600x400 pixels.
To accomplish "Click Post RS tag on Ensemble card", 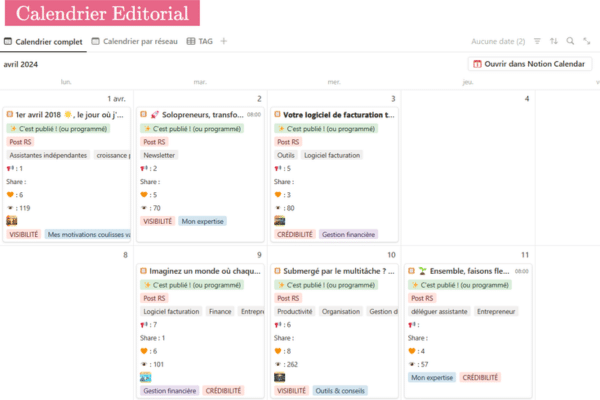I will [422, 298].
